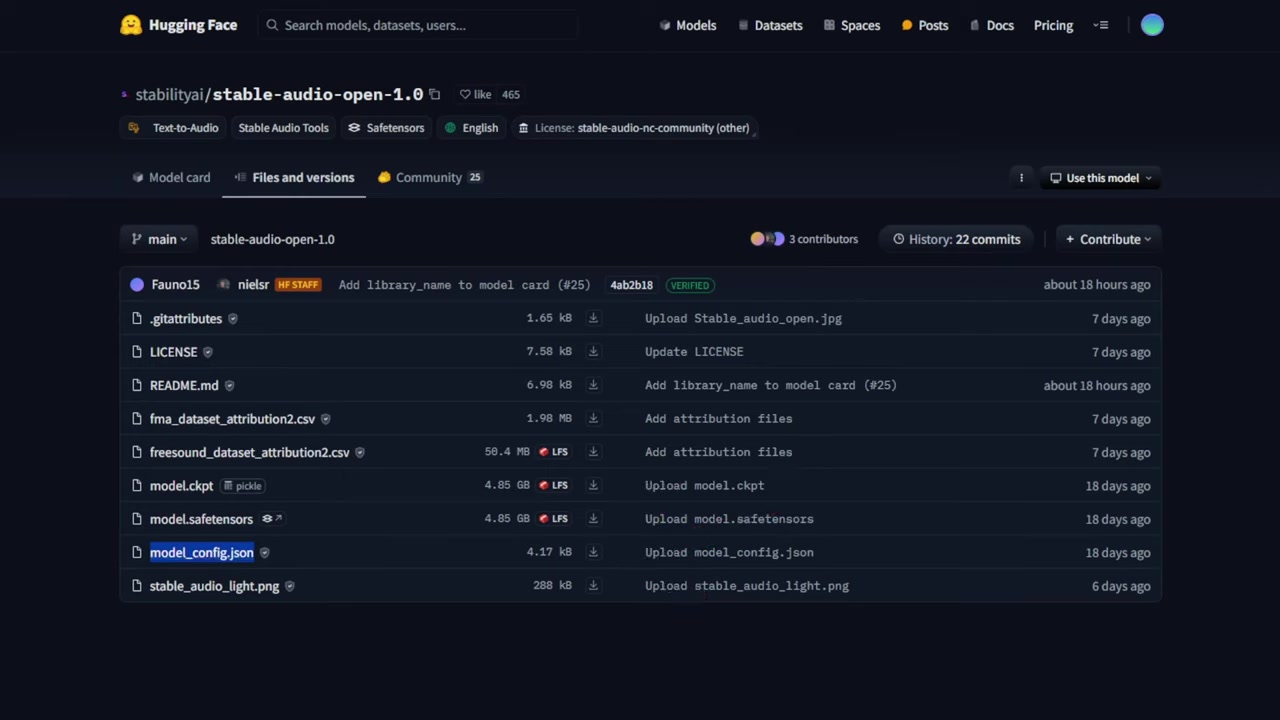Viewport: 1280px width, 720px height.
Task: Open model.safetensors file
Action: point(201,519)
